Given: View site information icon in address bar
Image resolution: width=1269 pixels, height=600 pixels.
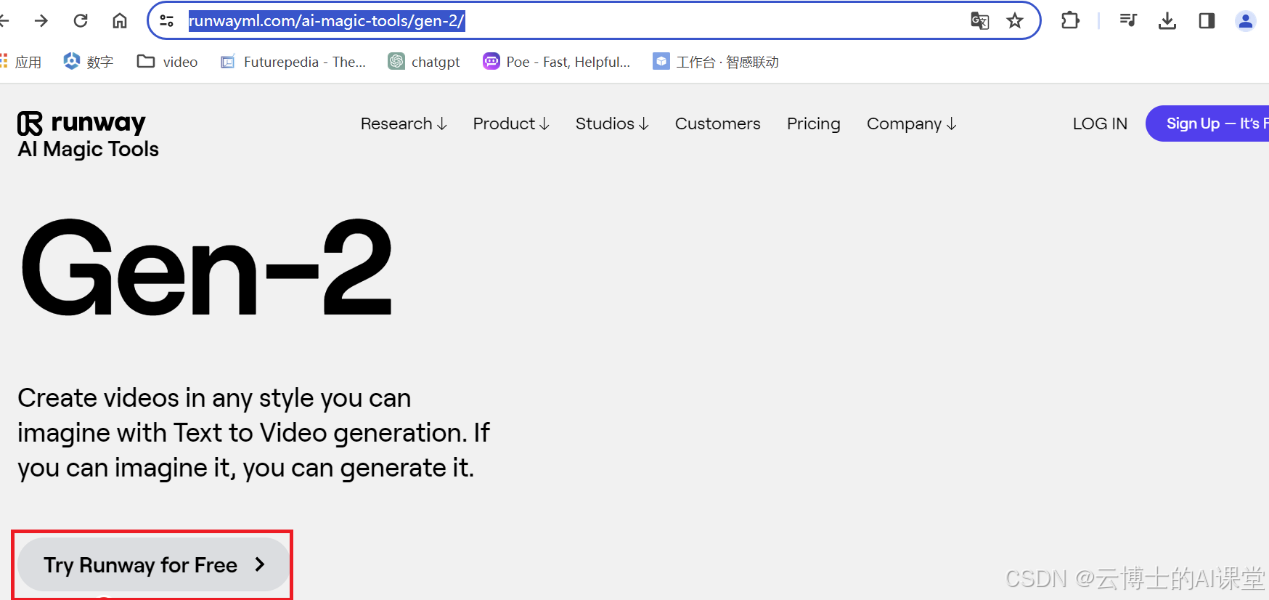Looking at the screenshot, I should point(167,20).
